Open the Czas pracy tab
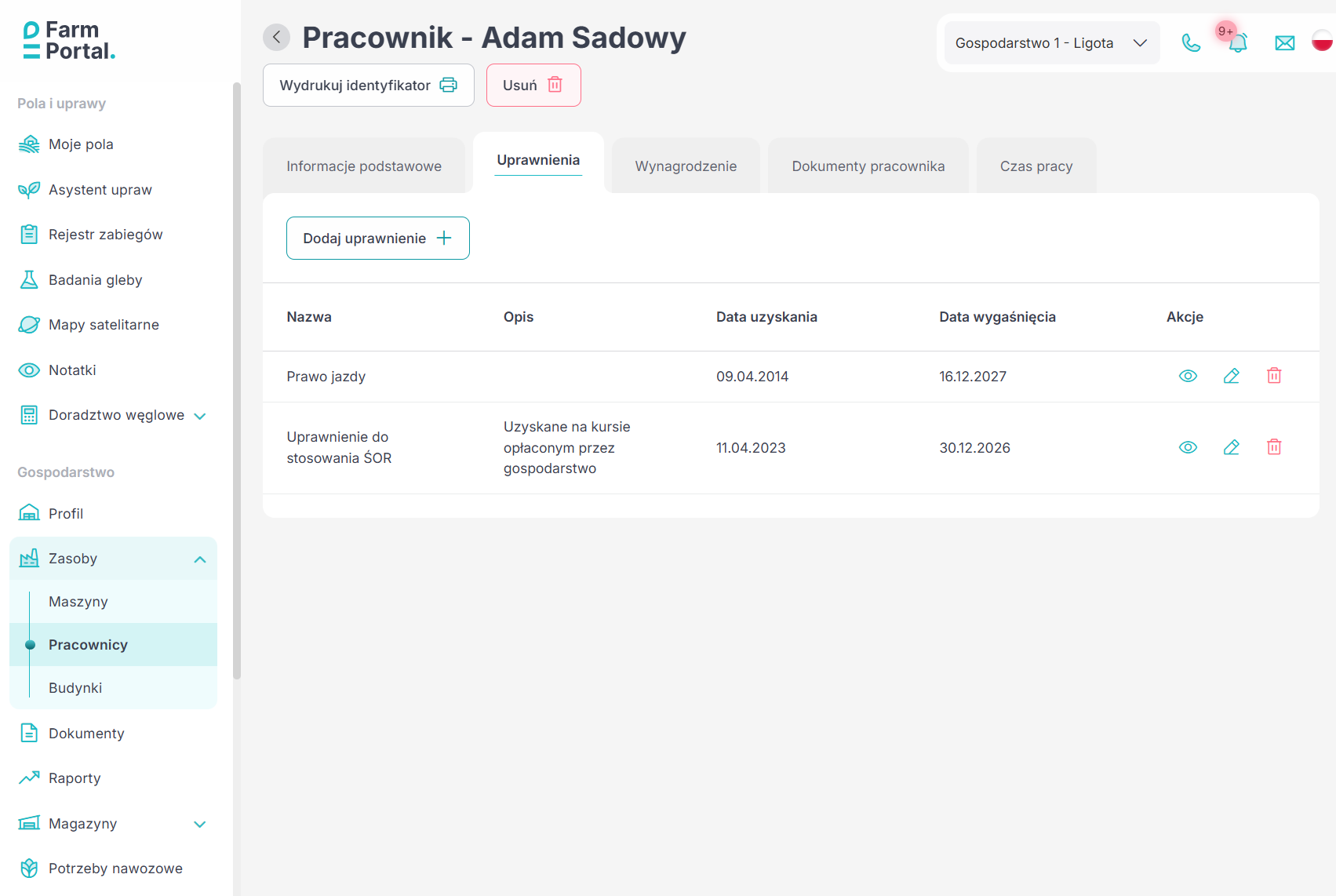 1036,166
